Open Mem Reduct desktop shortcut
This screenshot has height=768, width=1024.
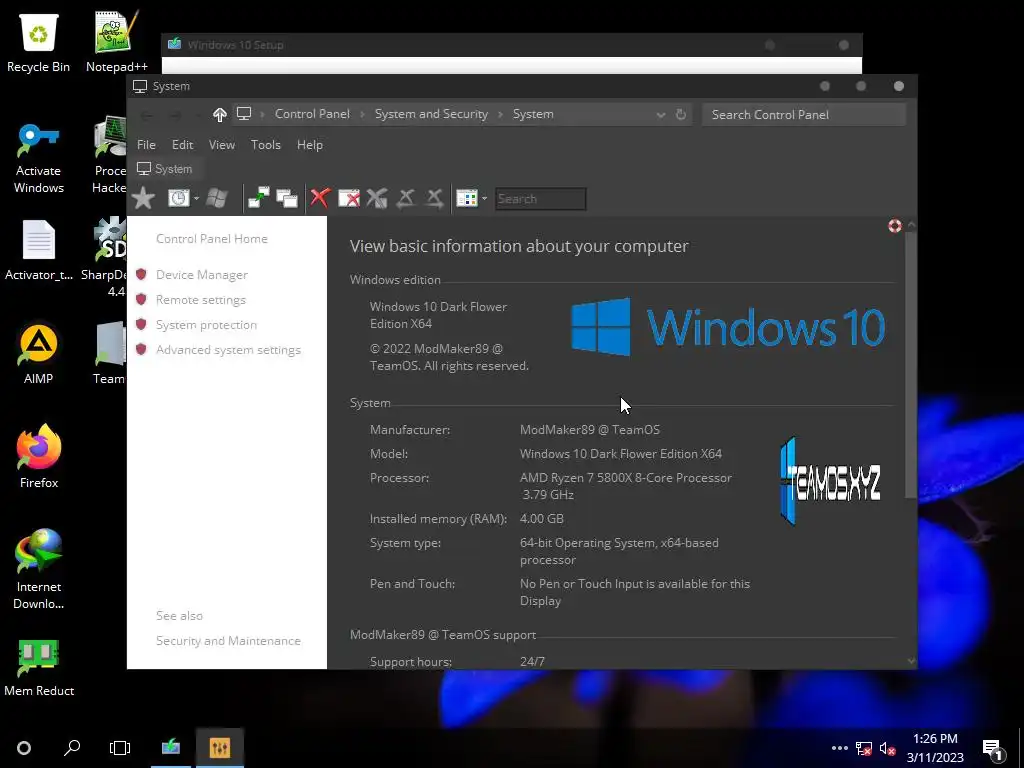tap(39, 667)
